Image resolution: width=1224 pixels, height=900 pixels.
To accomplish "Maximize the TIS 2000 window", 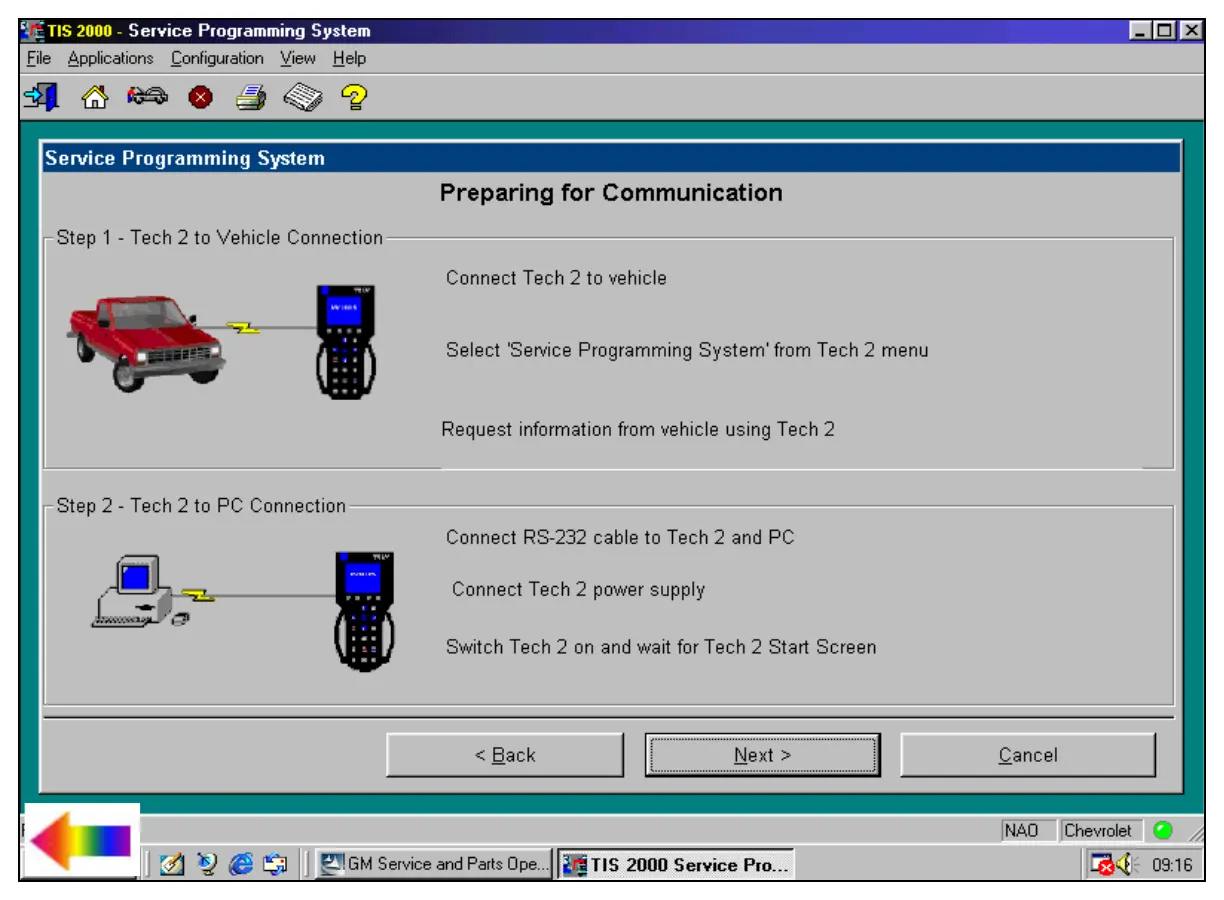I will click(x=1166, y=31).
